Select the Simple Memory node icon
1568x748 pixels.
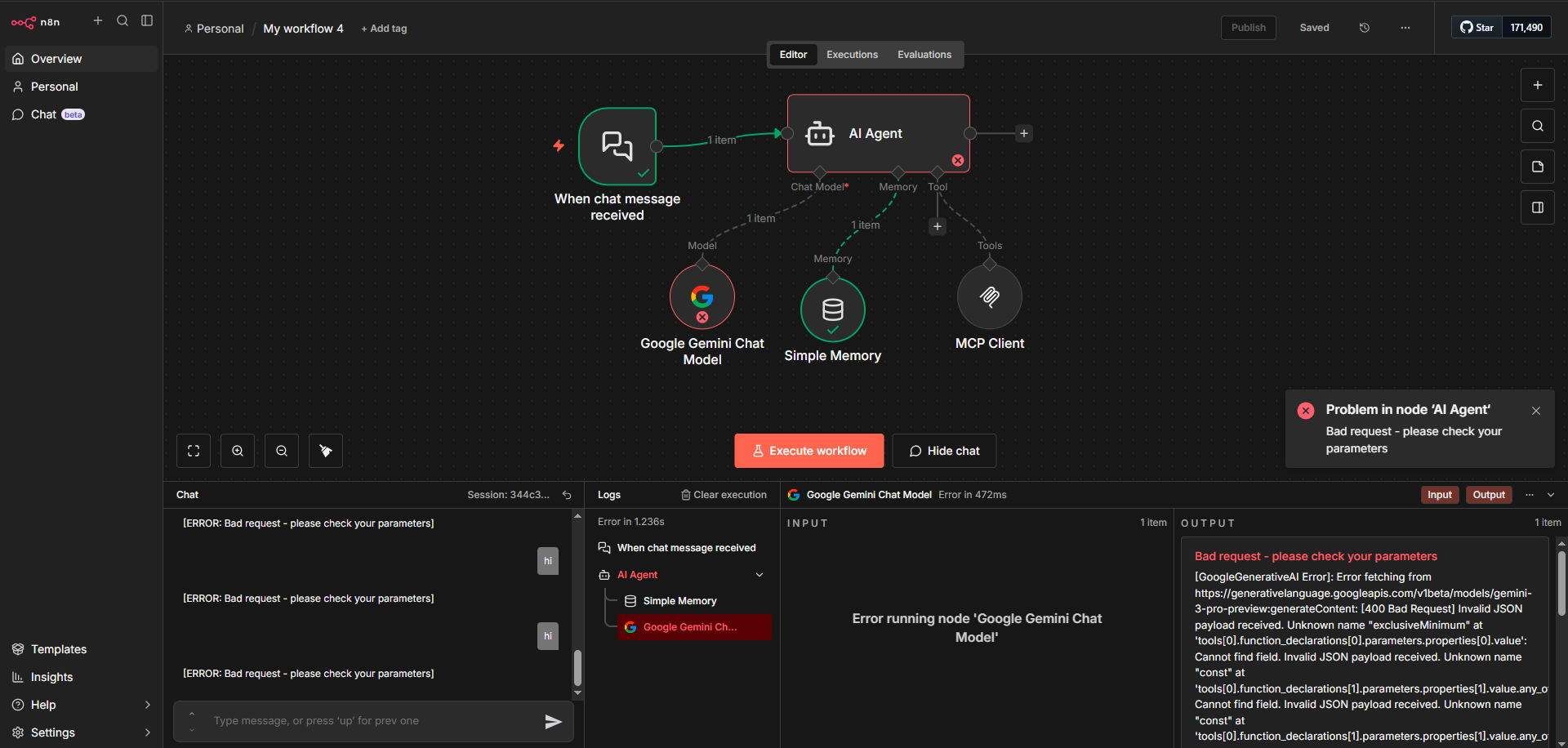[833, 310]
